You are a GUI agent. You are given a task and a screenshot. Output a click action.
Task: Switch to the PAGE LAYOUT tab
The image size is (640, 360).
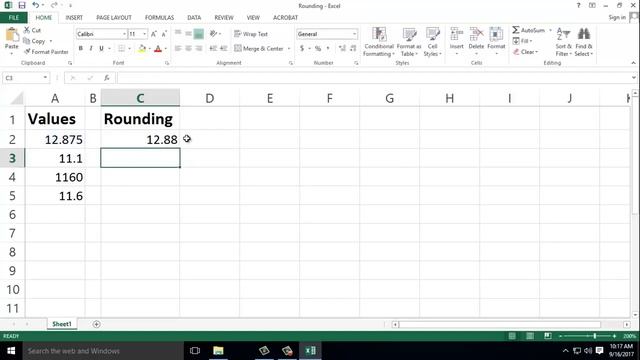point(114,18)
